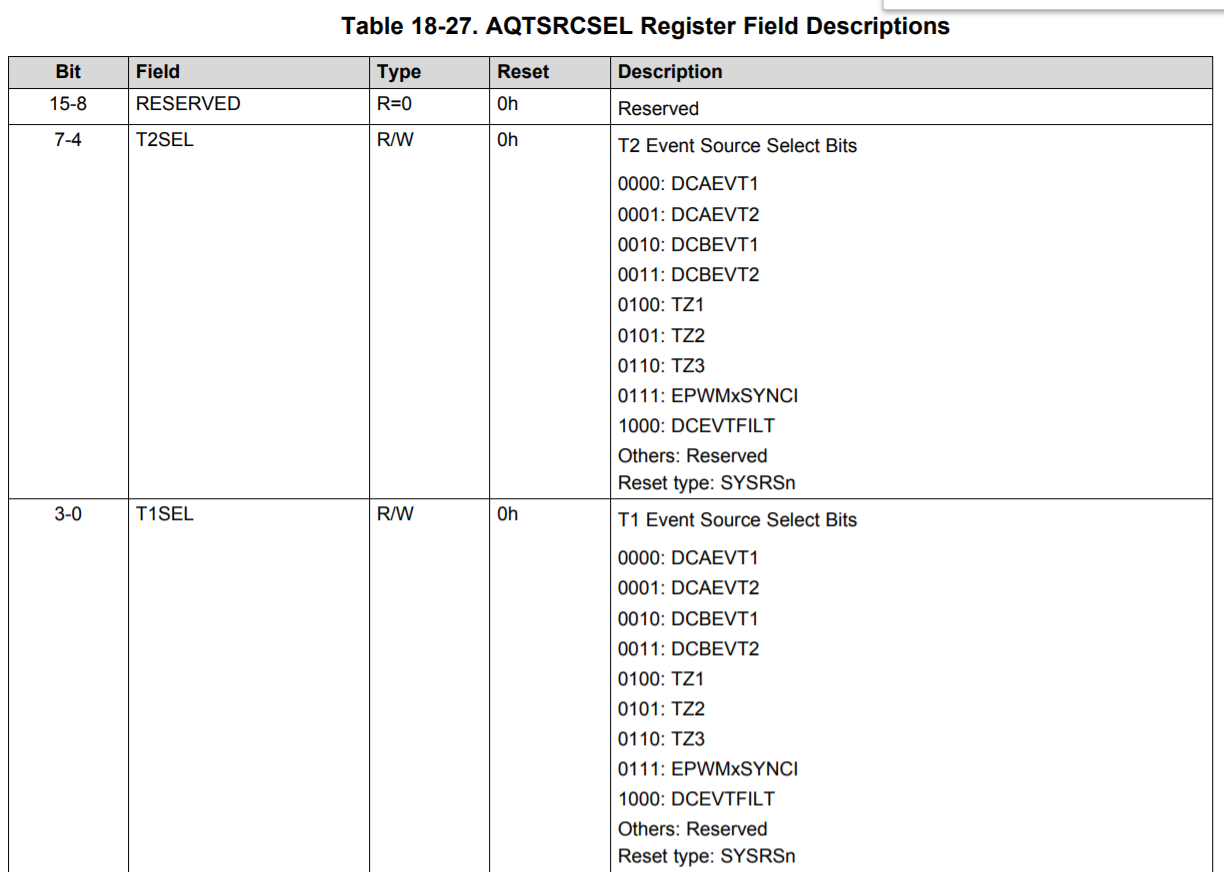Click Reset type: SYSRSn under T2SEL
This screenshot has height=872, width=1224.
tap(707, 483)
